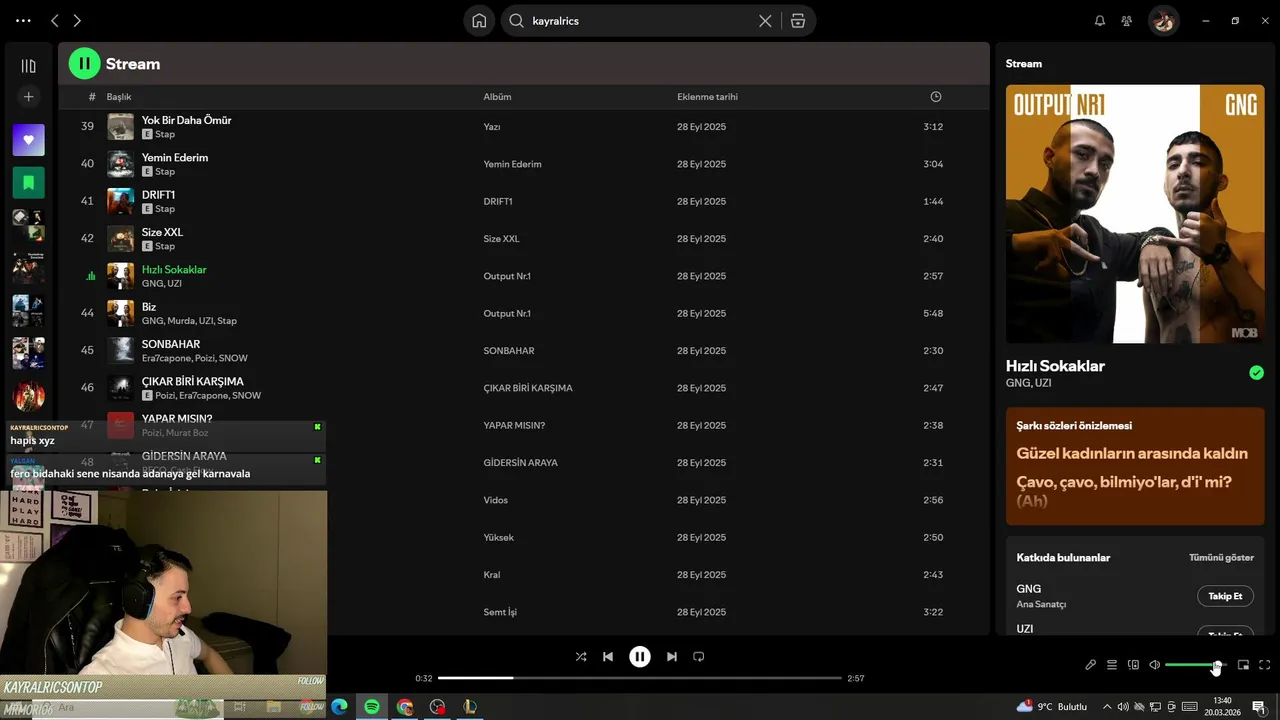Open lyrics with microphone icon
The height and width of the screenshot is (720, 1280).
point(1091,665)
